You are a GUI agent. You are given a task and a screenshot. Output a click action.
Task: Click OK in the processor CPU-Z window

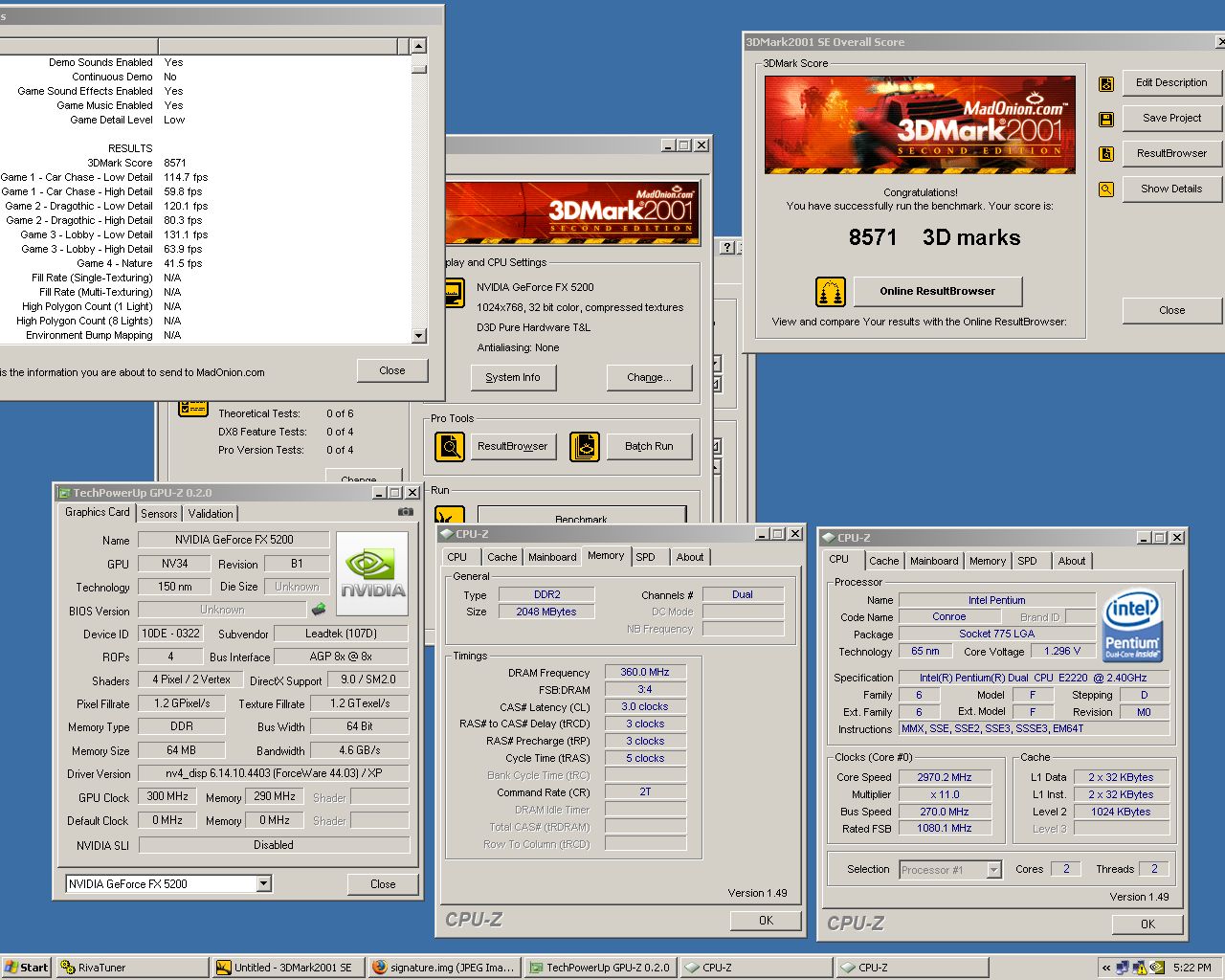click(x=1147, y=924)
